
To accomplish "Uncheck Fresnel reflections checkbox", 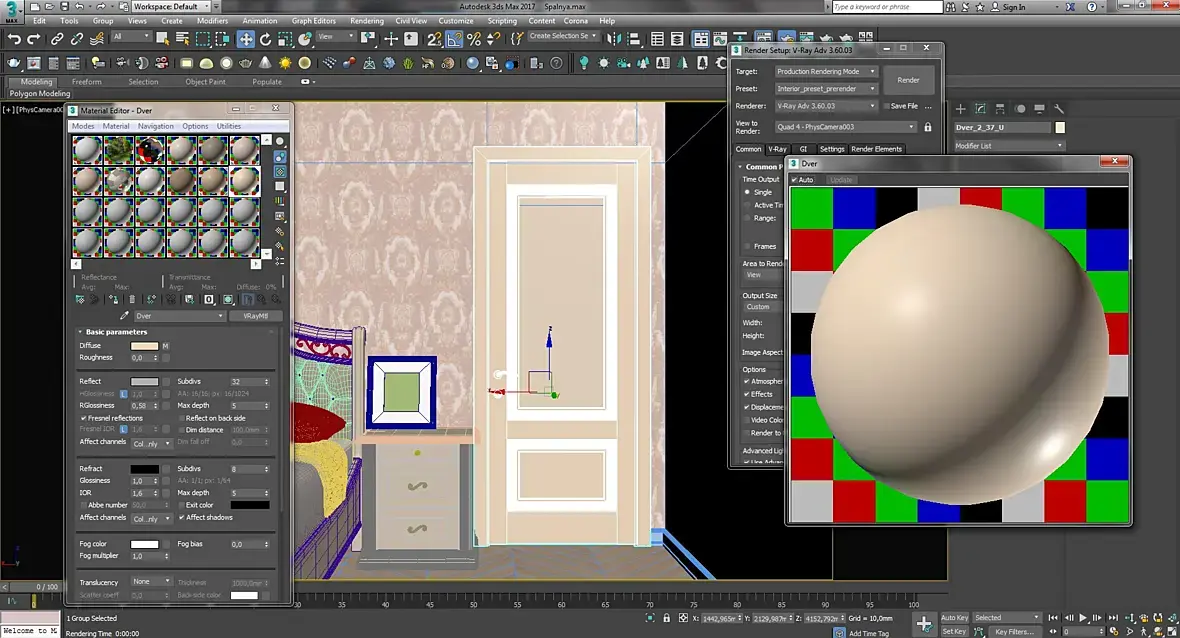I will tap(82, 418).
